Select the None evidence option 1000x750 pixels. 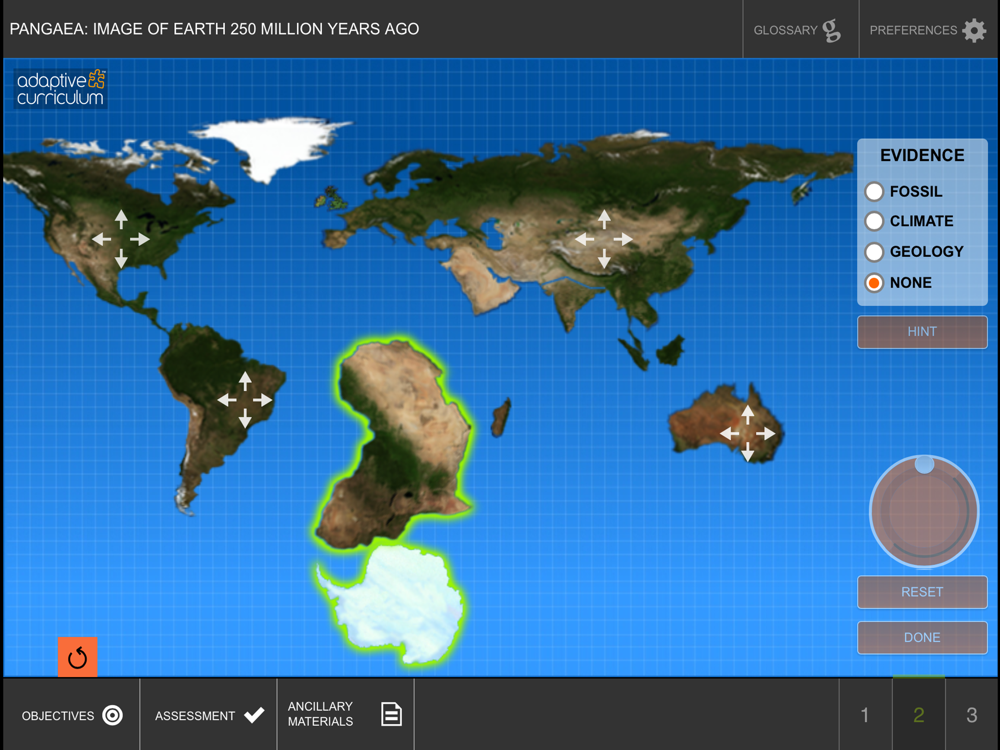point(899,283)
